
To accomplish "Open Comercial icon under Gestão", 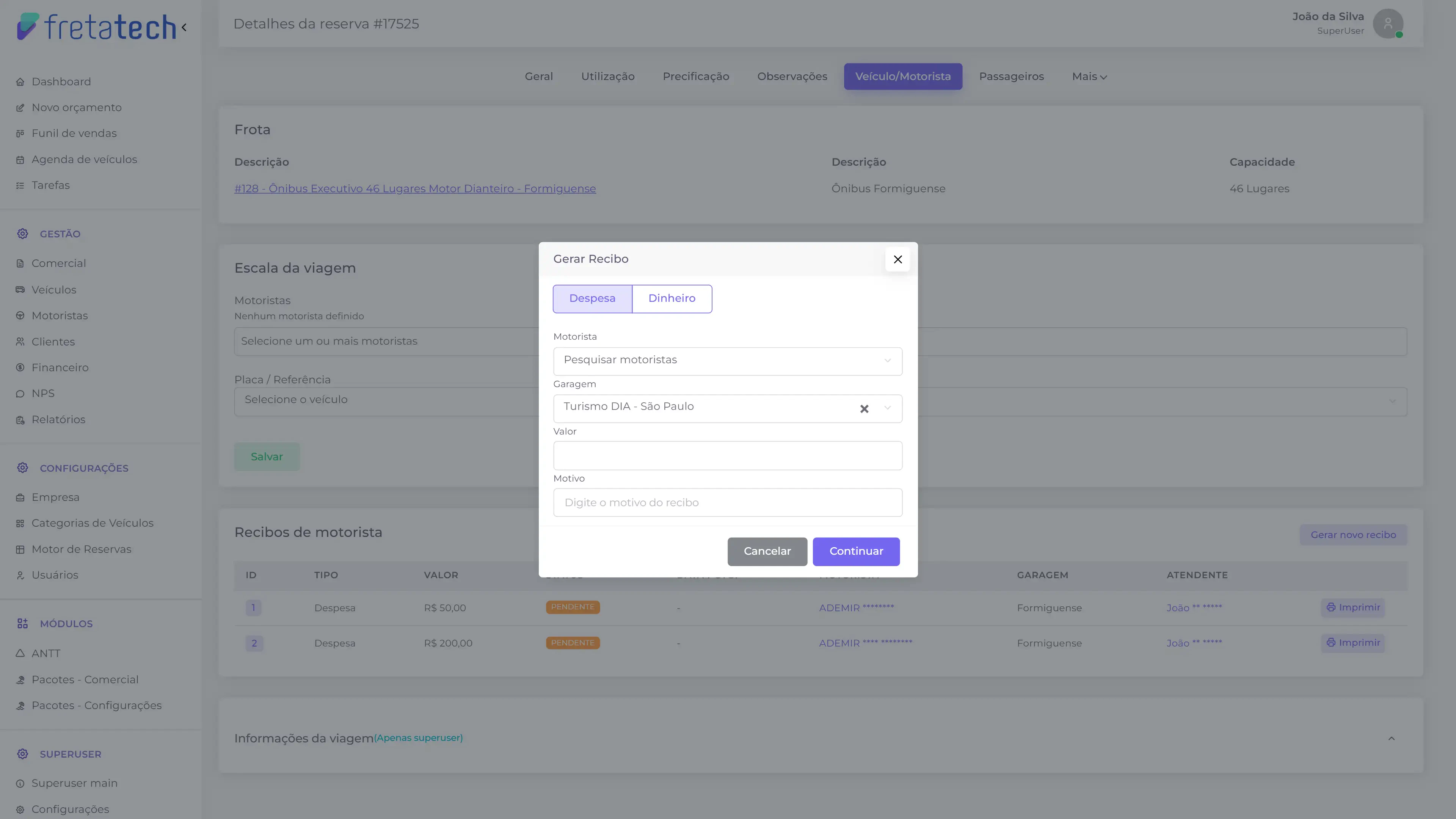I will click(20, 264).
